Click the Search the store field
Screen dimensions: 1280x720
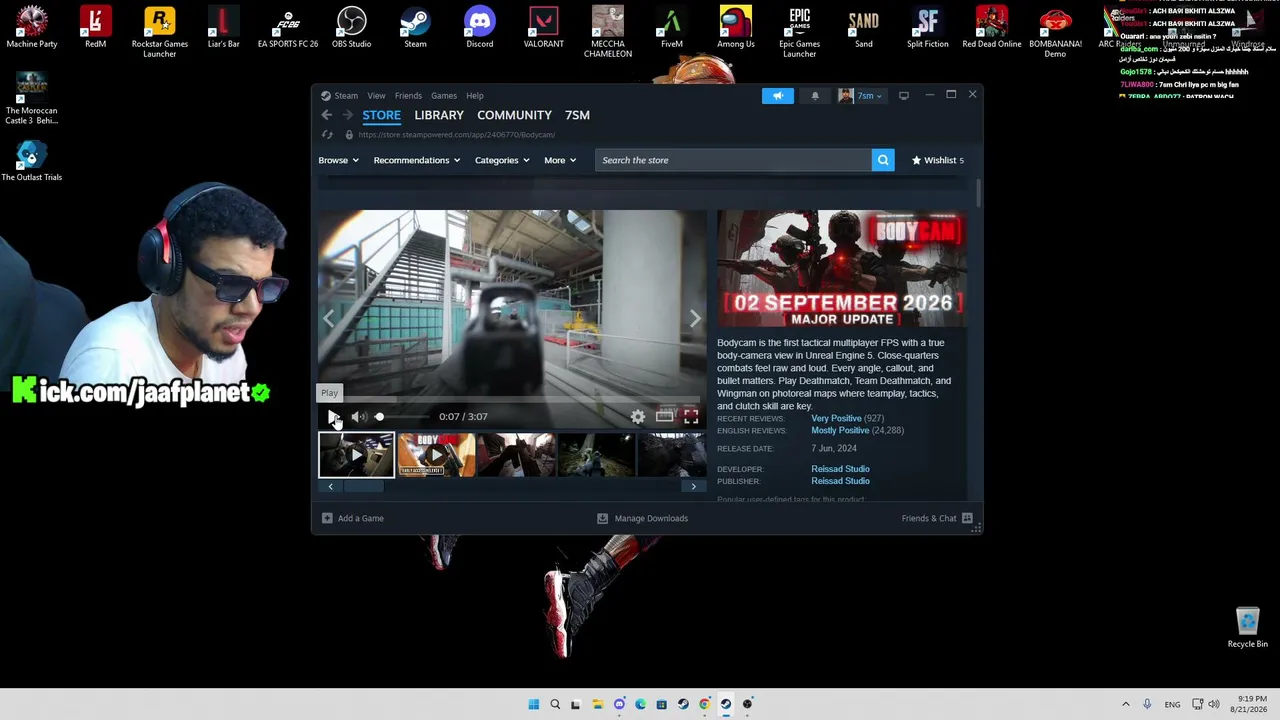click(x=733, y=160)
